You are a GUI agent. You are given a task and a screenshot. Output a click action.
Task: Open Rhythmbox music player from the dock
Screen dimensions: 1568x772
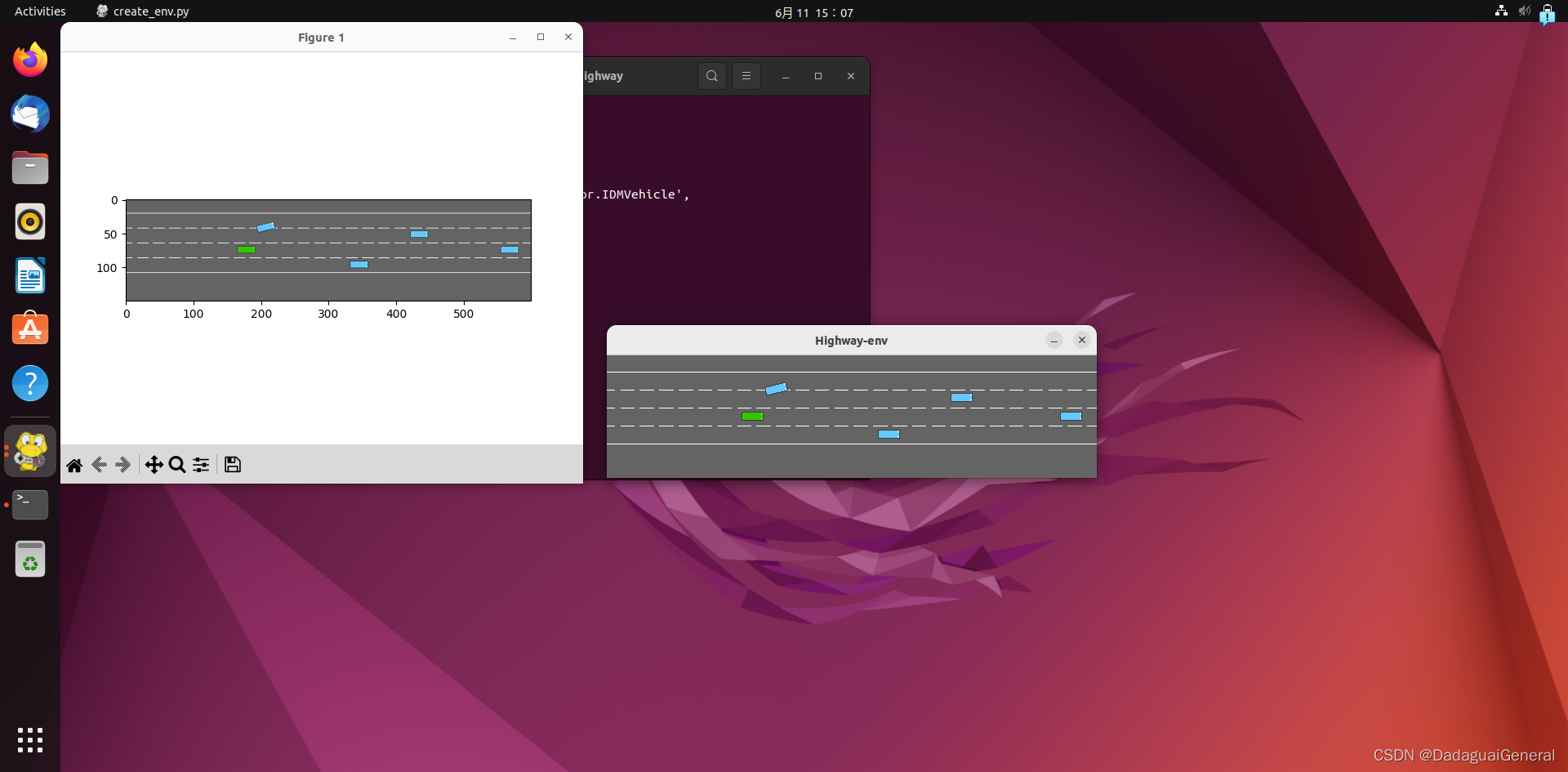pyautogui.click(x=29, y=221)
